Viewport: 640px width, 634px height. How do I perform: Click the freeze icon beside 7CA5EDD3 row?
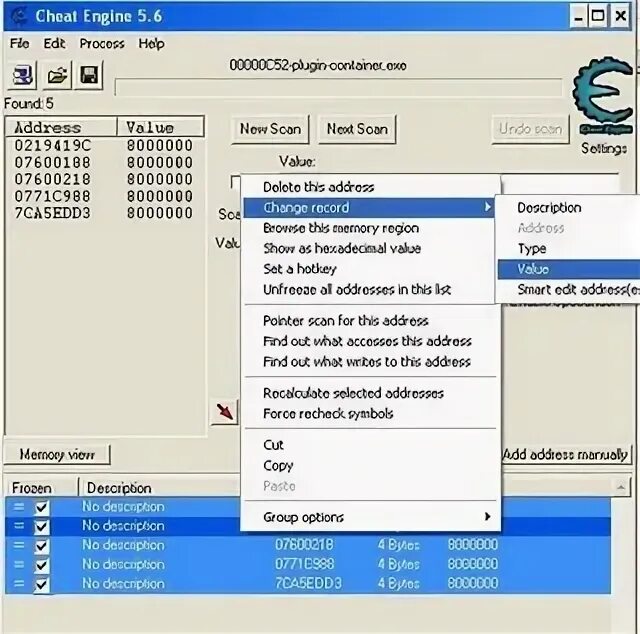point(19,583)
